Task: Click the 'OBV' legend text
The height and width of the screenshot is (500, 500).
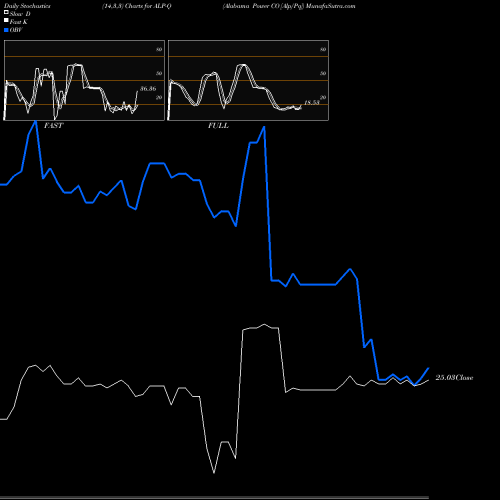Action: [x=16, y=30]
